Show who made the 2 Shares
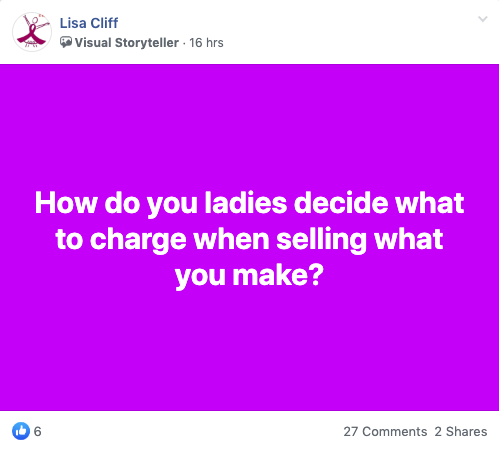 (461, 431)
